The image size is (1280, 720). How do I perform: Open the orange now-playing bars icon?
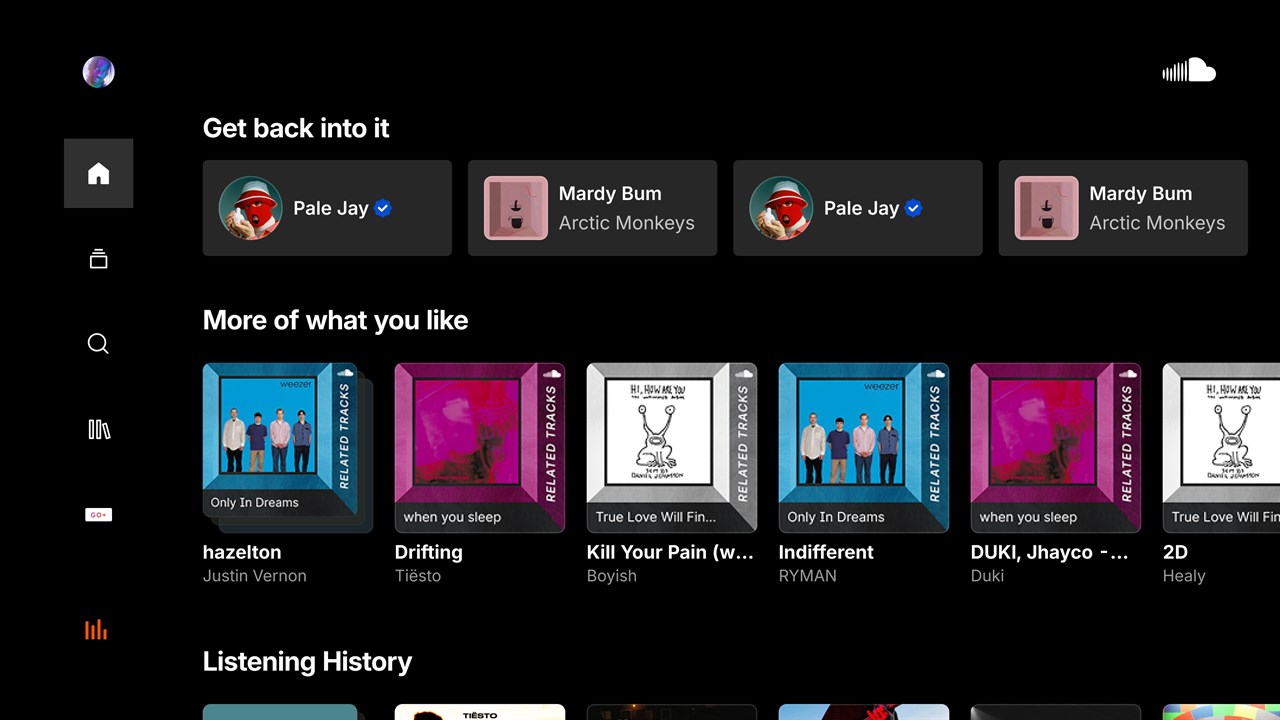pyautogui.click(x=96, y=629)
